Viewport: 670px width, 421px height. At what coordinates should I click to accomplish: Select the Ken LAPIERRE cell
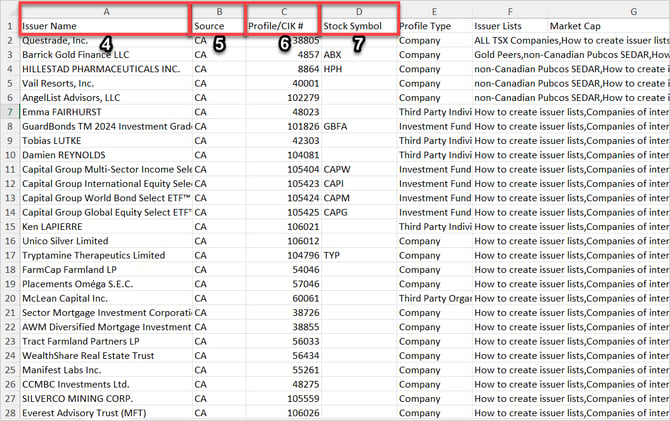point(106,227)
